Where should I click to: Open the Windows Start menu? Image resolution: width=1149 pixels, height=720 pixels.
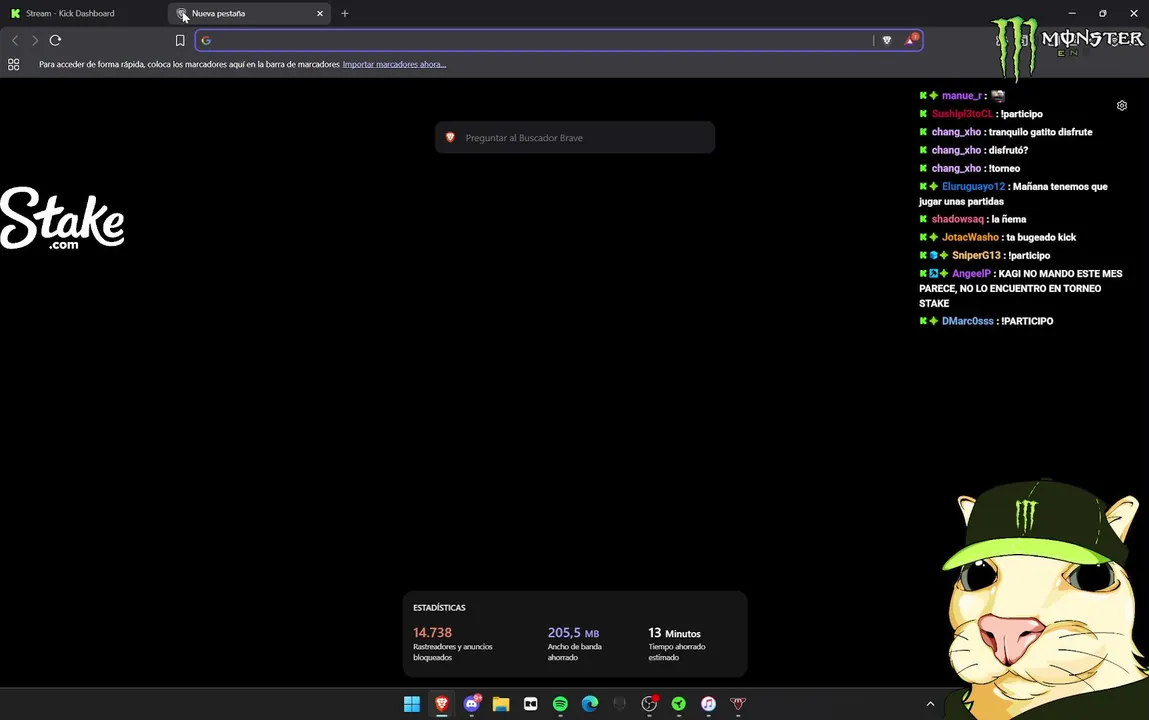click(412, 704)
